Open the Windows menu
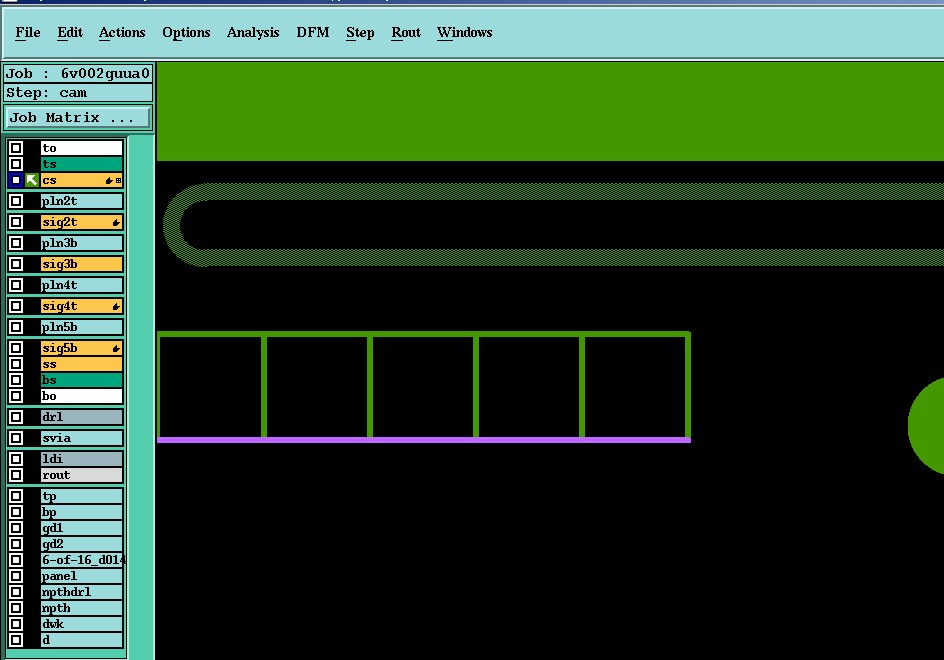Screen dimensions: 944x660 pyautogui.click(x=464, y=33)
